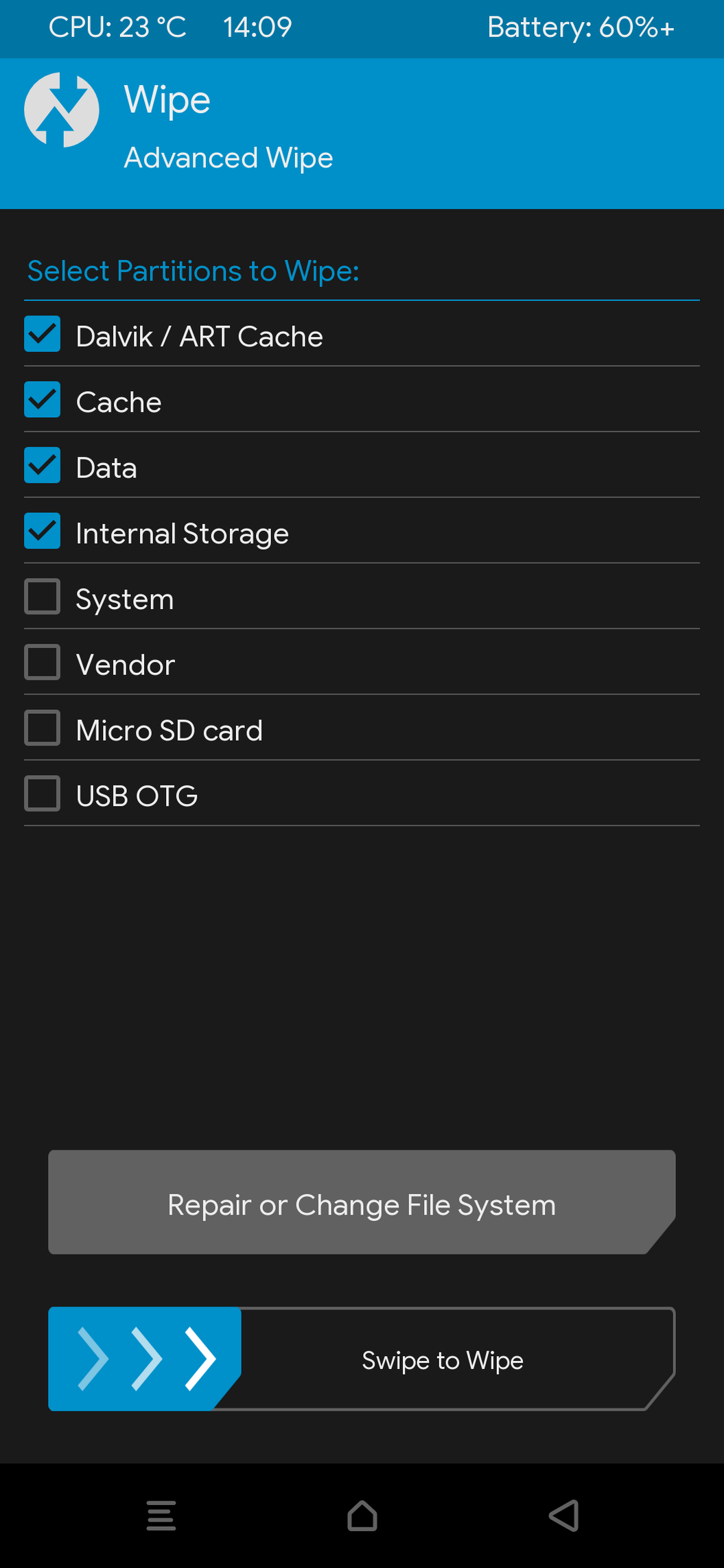Uncheck the Dalvik / ART Cache checkbox
This screenshot has height=1568, width=724.
point(43,334)
